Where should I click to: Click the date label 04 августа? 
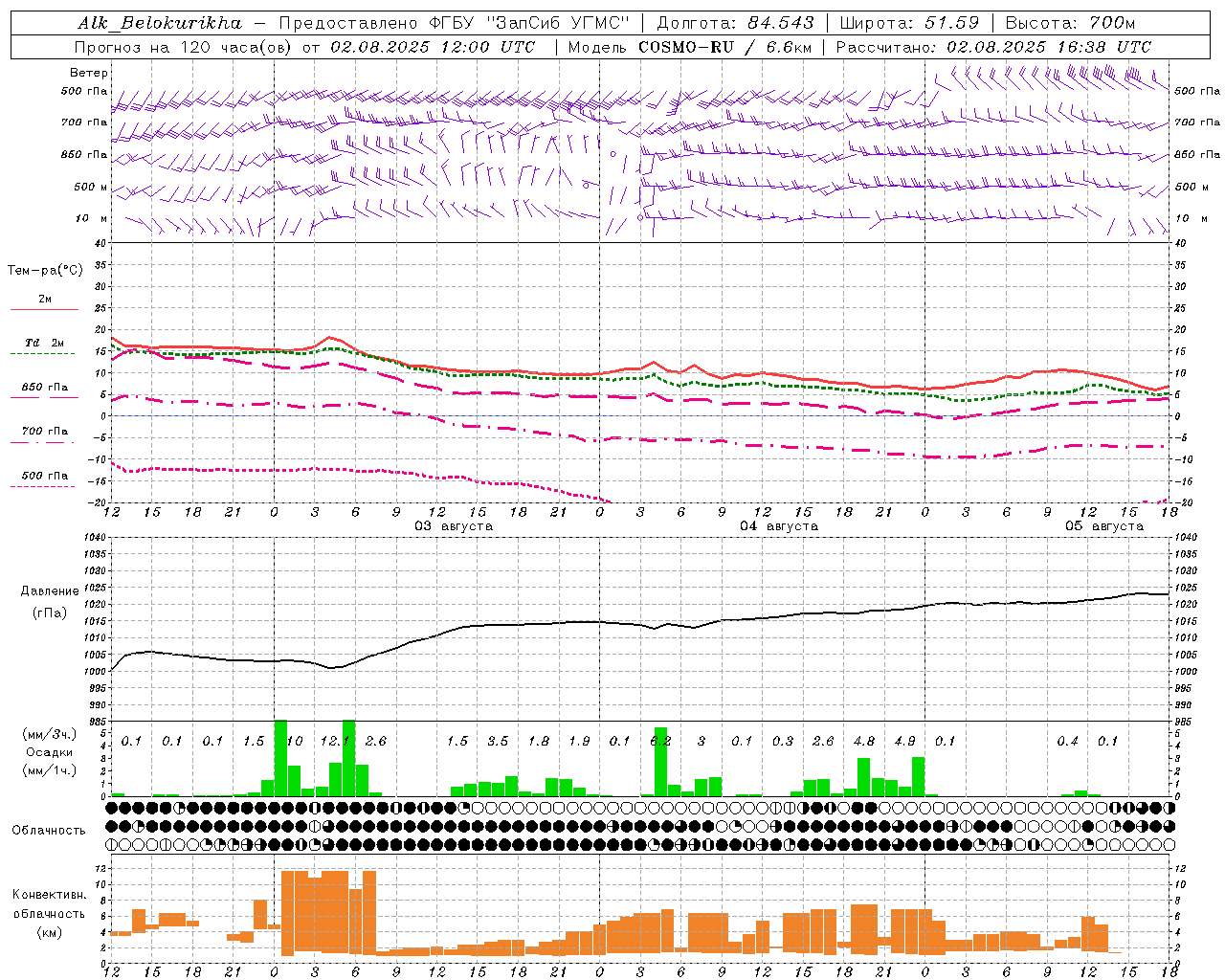(x=779, y=526)
